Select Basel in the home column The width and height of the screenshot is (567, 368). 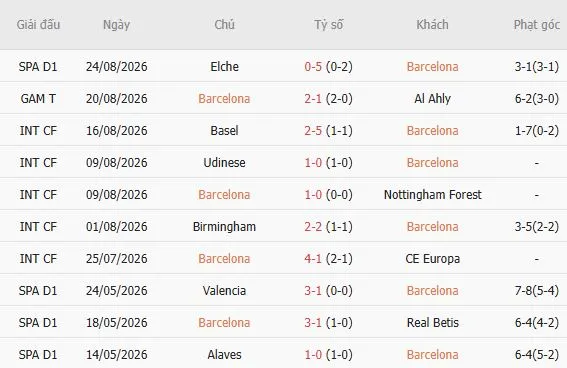[x=224, y=130]
